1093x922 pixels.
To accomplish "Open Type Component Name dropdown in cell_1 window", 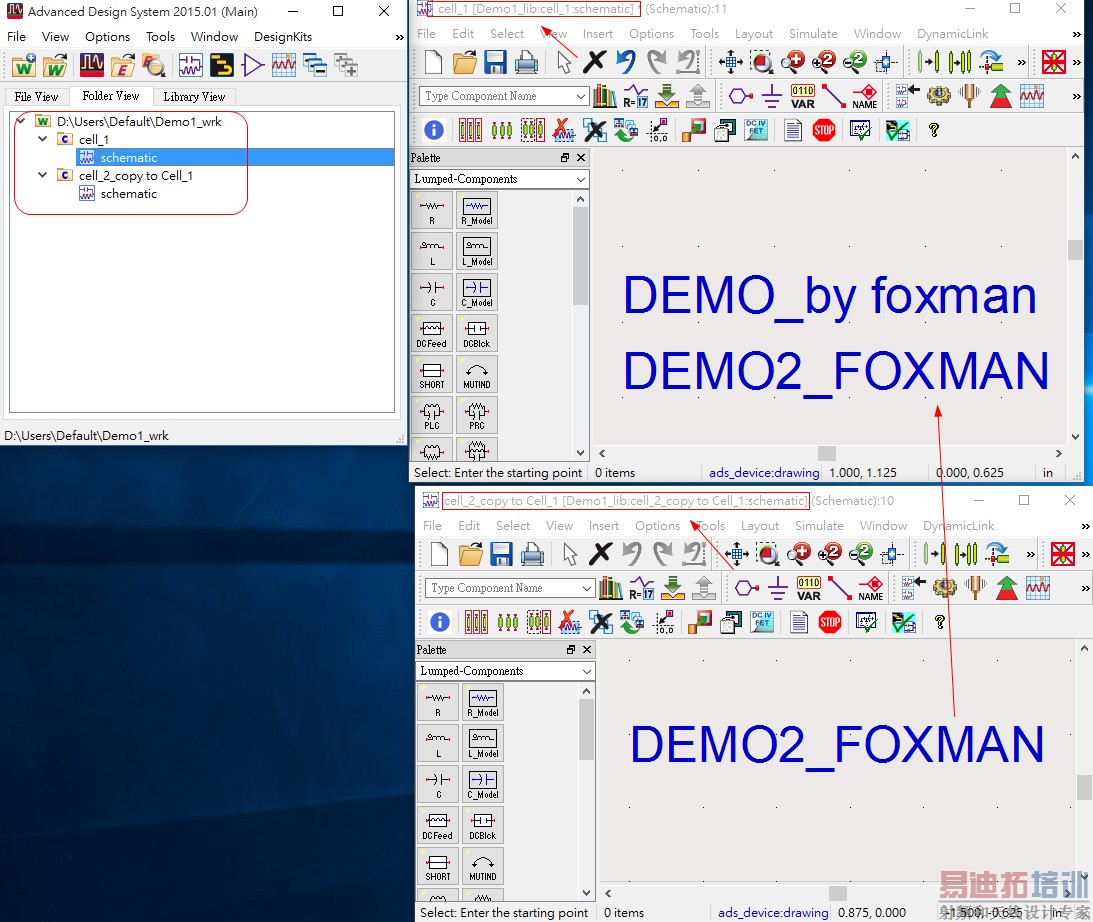I will [581, 96].
